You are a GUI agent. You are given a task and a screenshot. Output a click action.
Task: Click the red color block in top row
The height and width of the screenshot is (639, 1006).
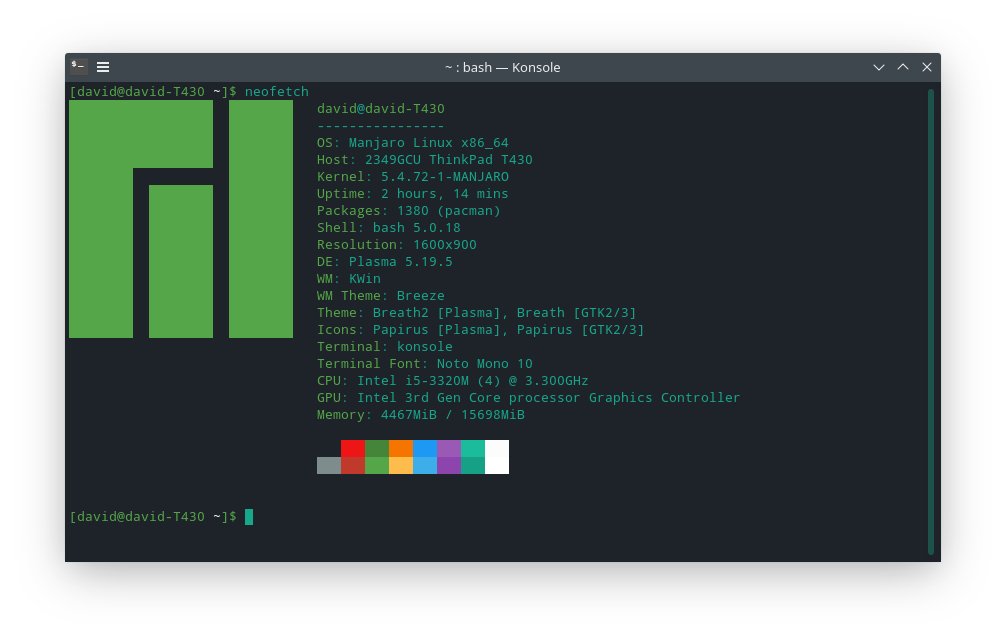click(x=353, y=448)
